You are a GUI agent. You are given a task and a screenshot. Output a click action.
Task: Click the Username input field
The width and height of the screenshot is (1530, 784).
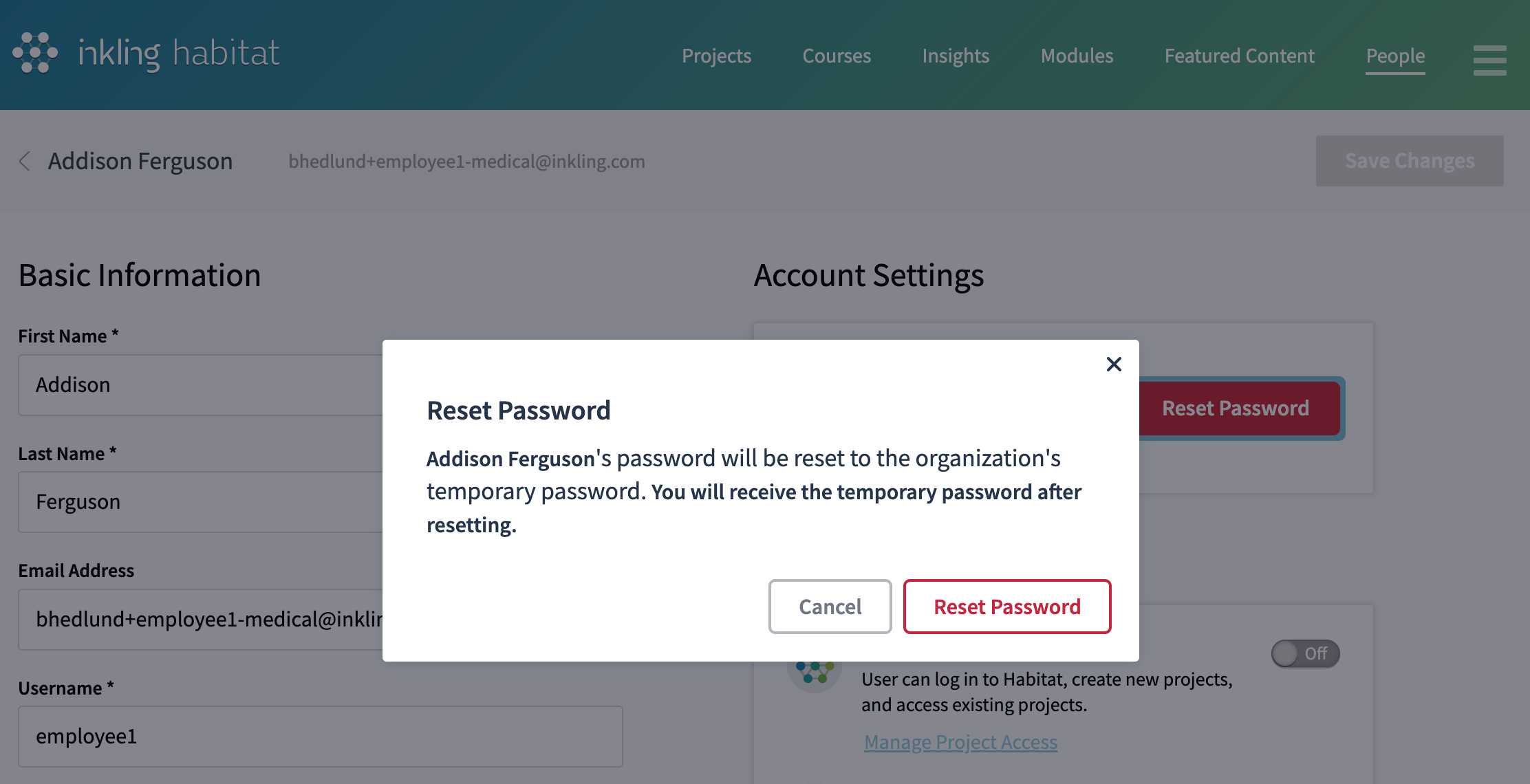320,736
